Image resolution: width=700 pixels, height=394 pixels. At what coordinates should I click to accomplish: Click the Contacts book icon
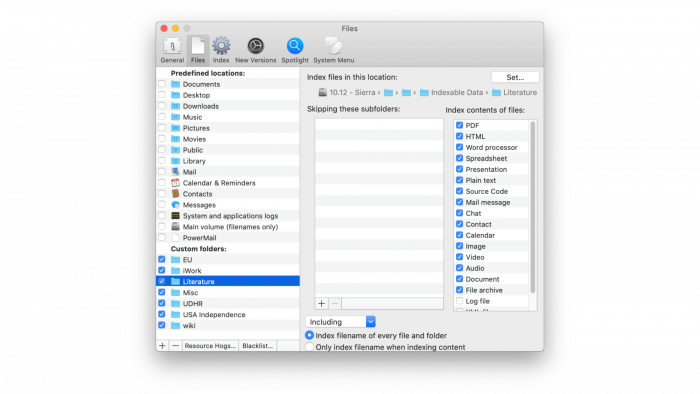coord(175,194)
